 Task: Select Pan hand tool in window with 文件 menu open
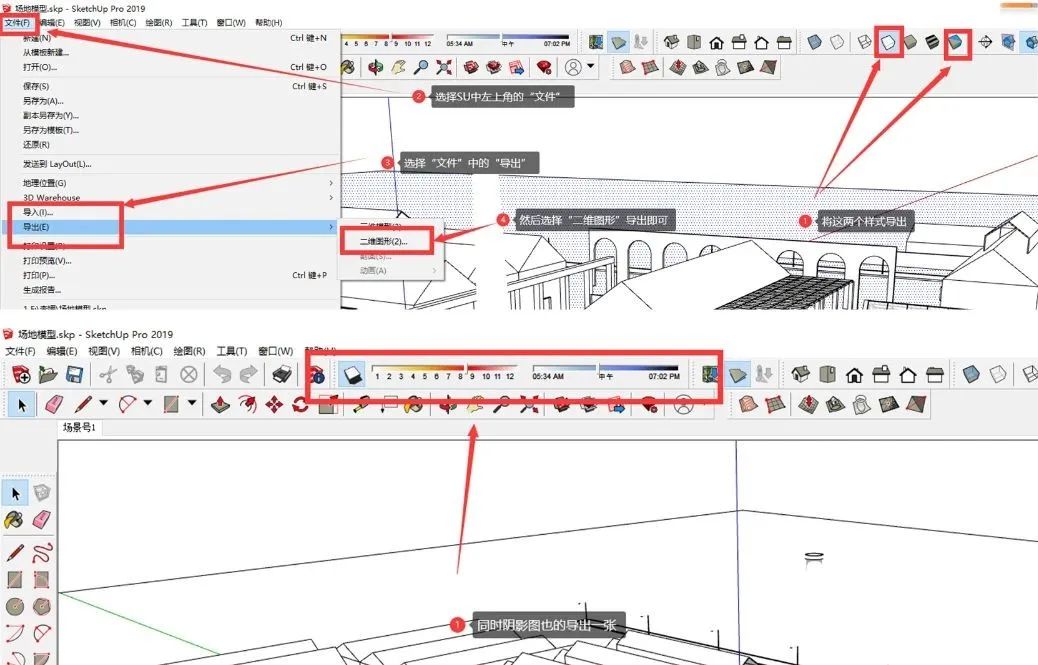(x=399, y=67)
